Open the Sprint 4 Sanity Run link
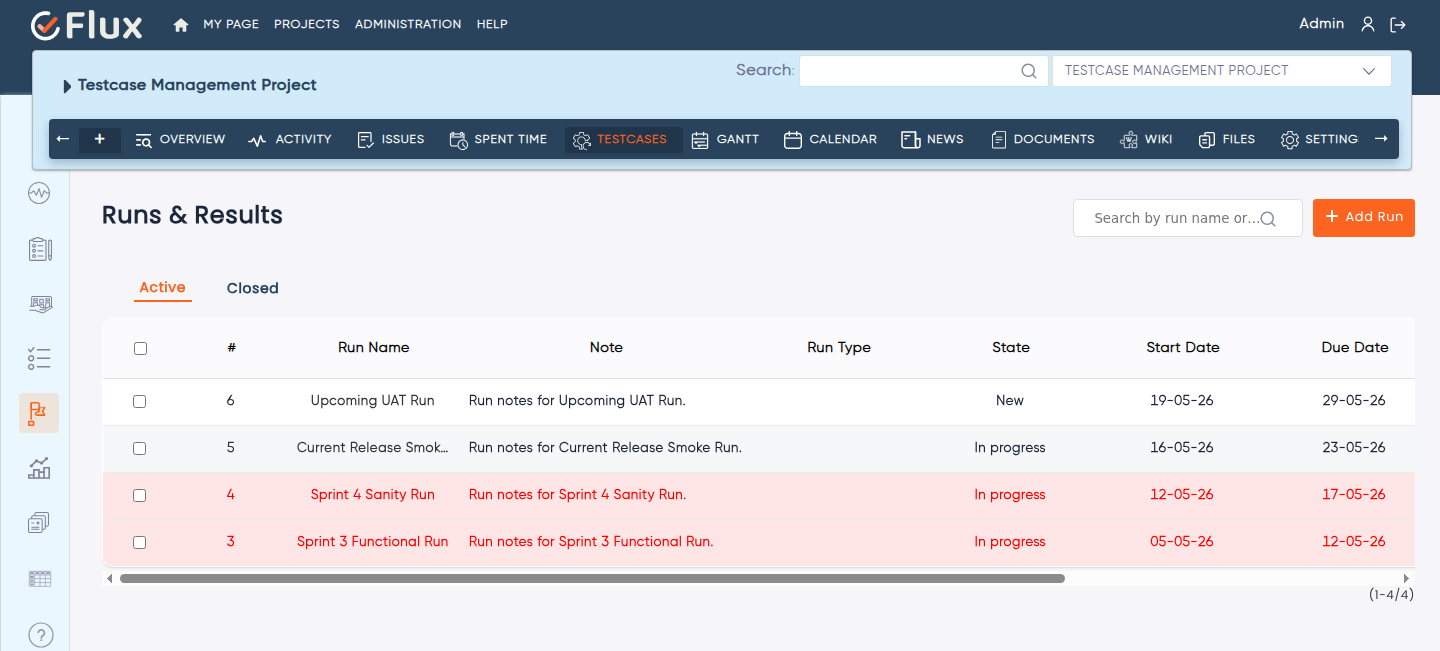The width and height of the screenshot is (1440, 651). click(372, 495)
